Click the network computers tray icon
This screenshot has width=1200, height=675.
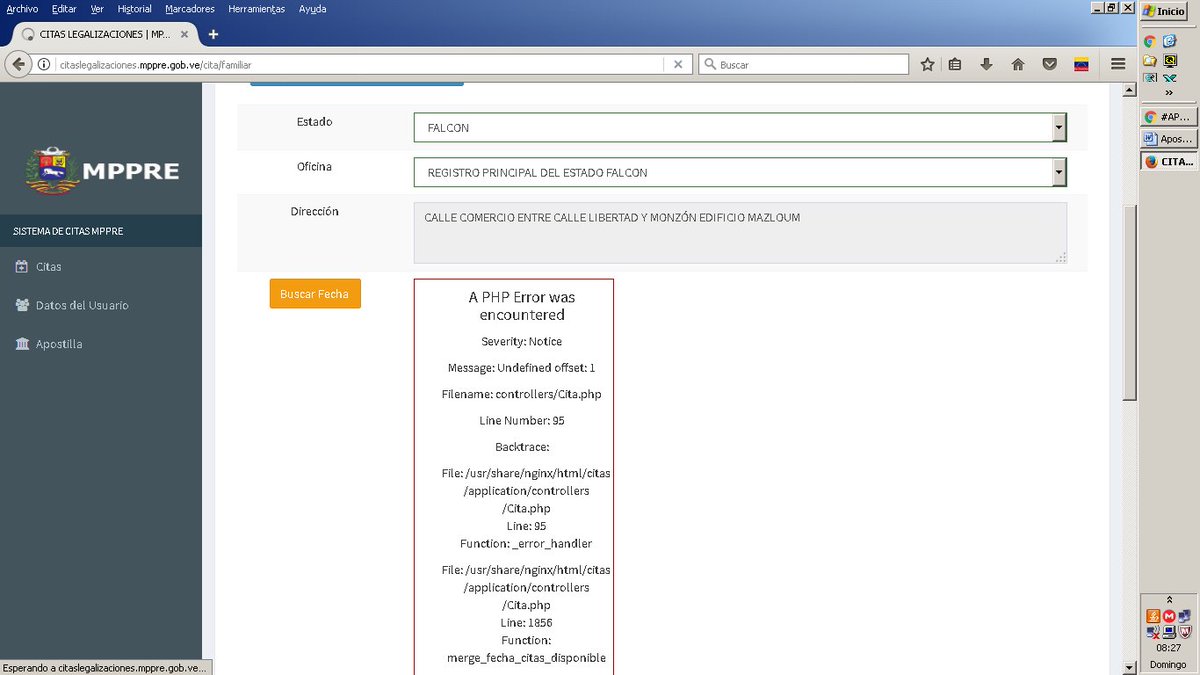[x=1185, y=616]
